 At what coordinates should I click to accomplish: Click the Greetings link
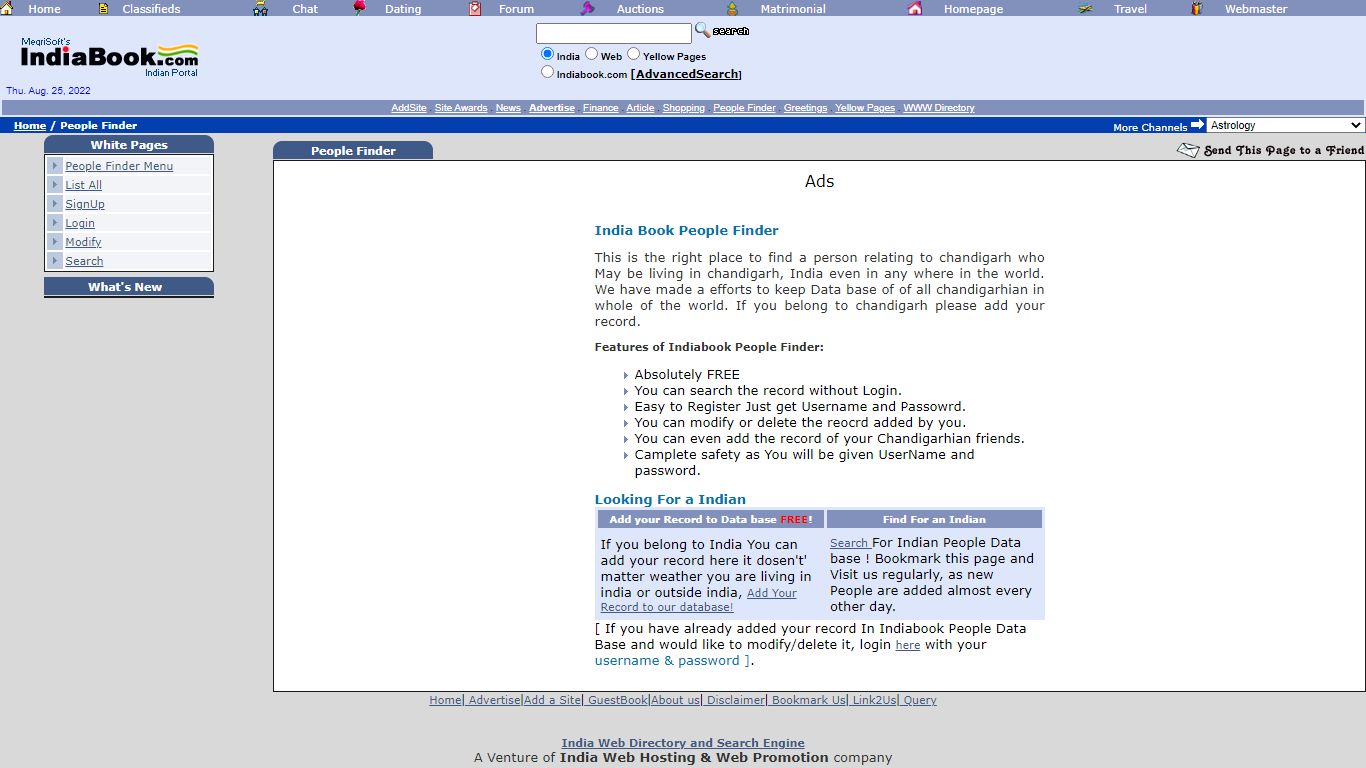tap(805, 108)
